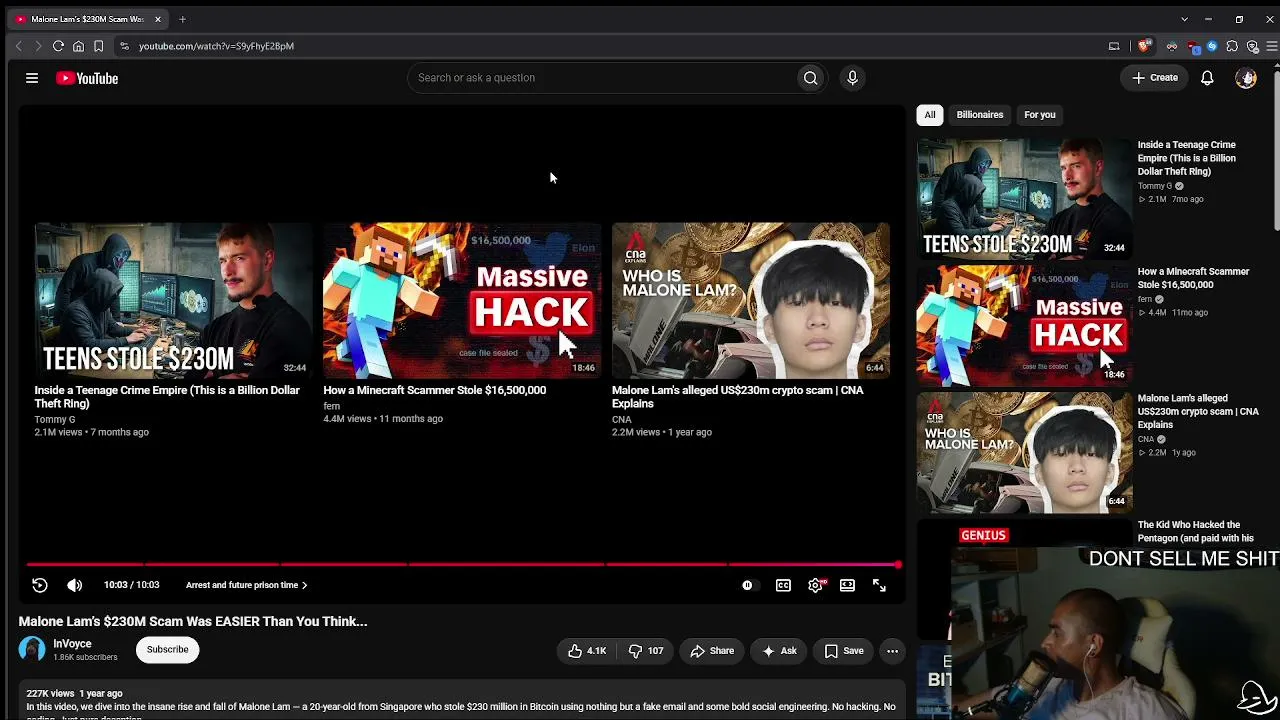Click the sidebar 'Who is Malone Lam?' thumbnail
Viewport: 1280px width, 720px height.
(1024, 452)
